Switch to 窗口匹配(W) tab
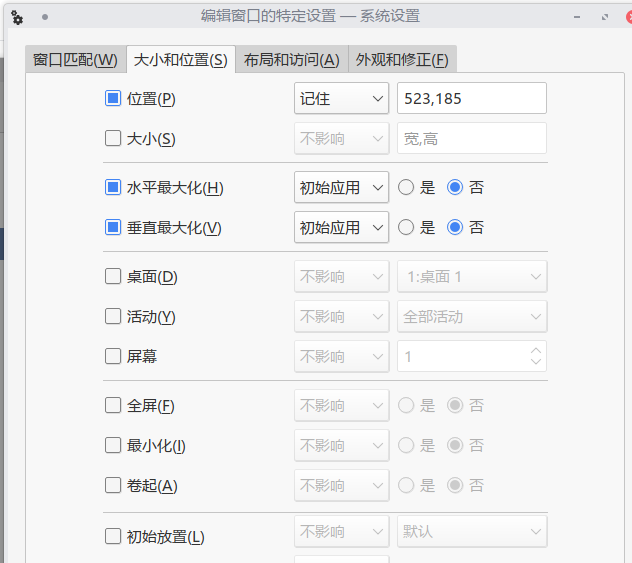 [75, 60]
